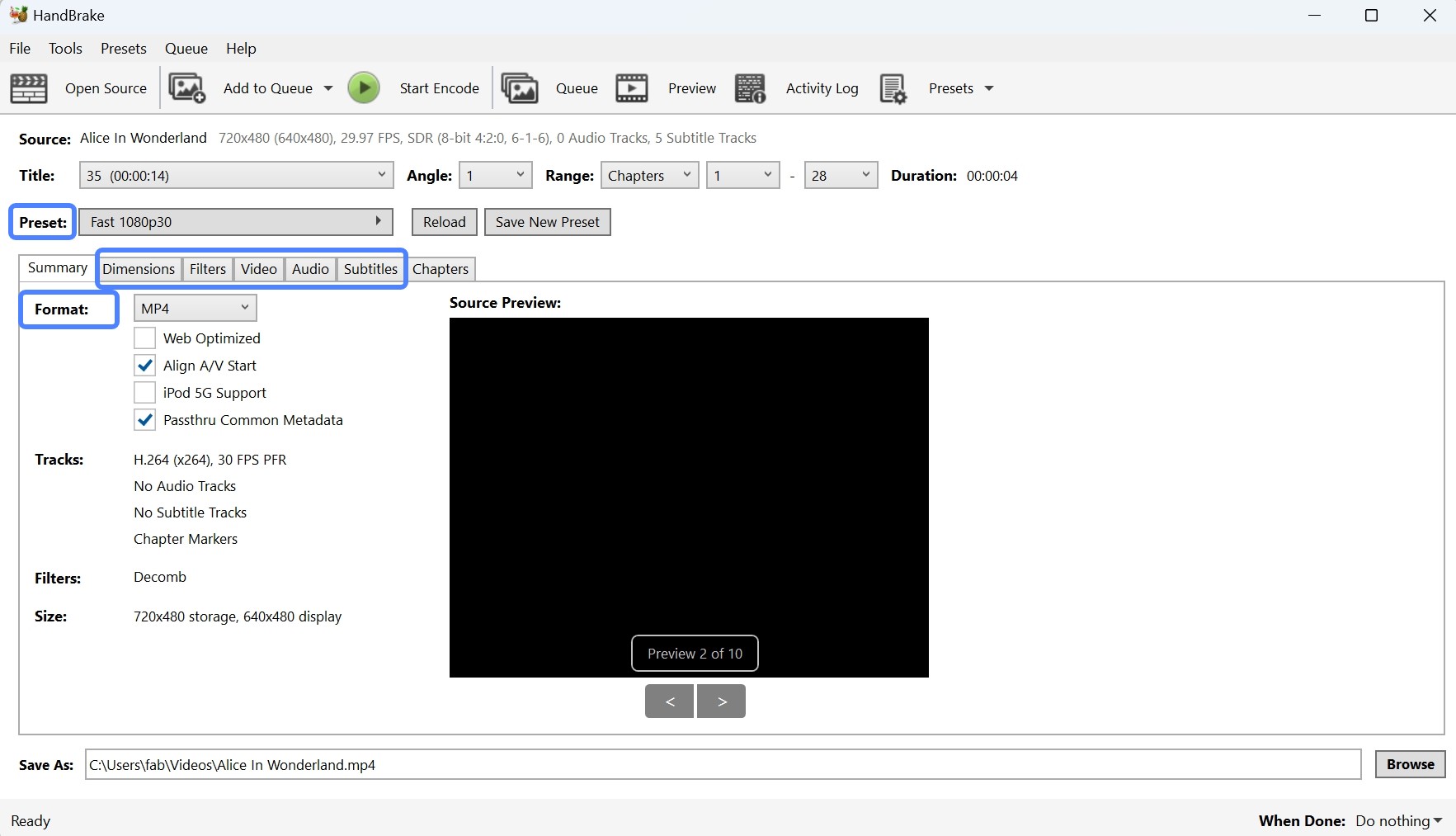
Task: Click the HandBrake pineapple logo
Action: coord(18,14)
